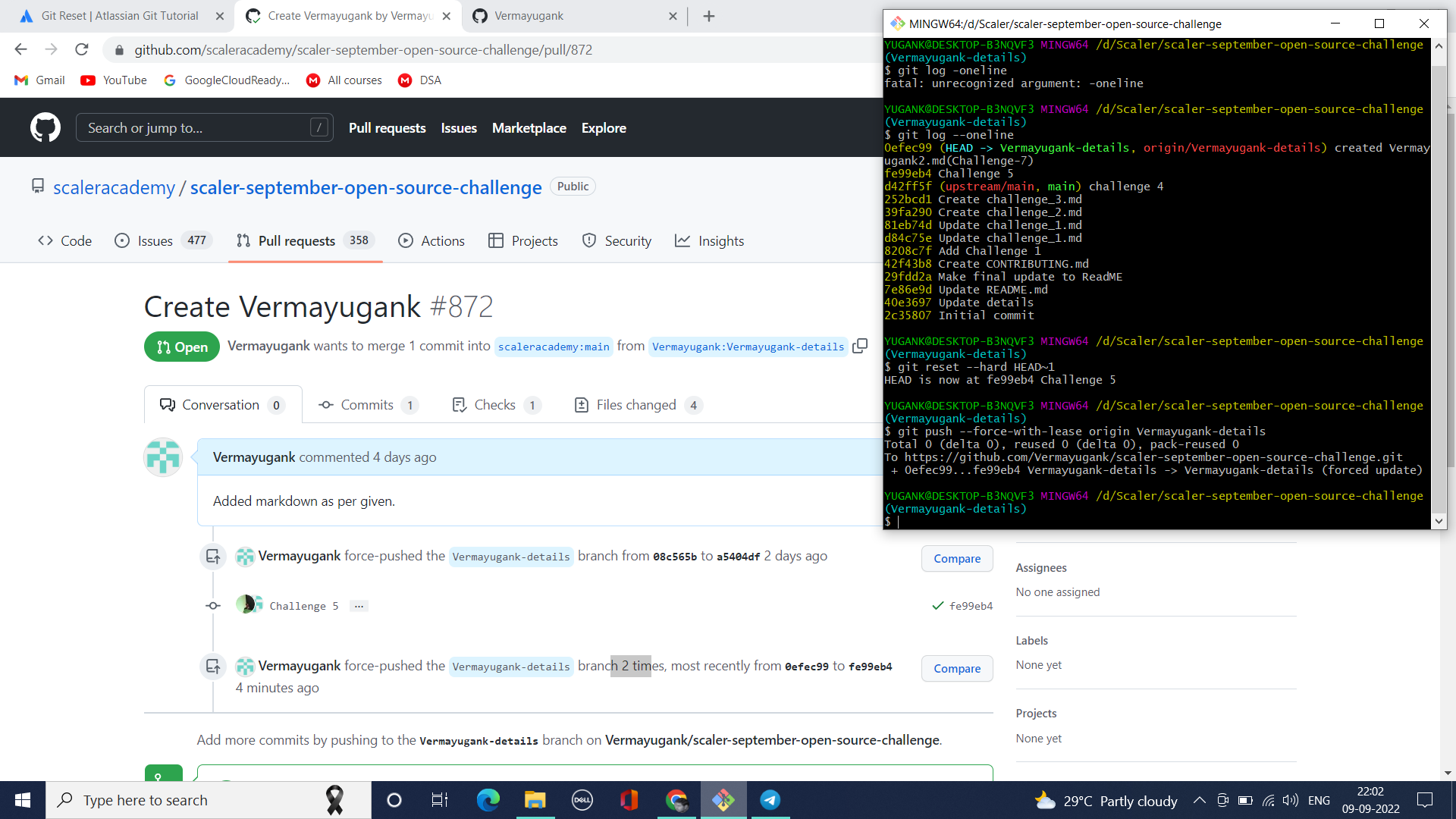Open Microsoft Edge from the taskbar

click(488, 800)
